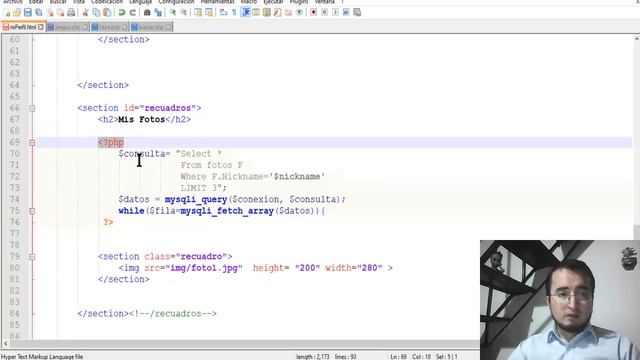Click the vertical scrollbar up arrow
This screenshot has width=640, height=360.
(636, 38)
